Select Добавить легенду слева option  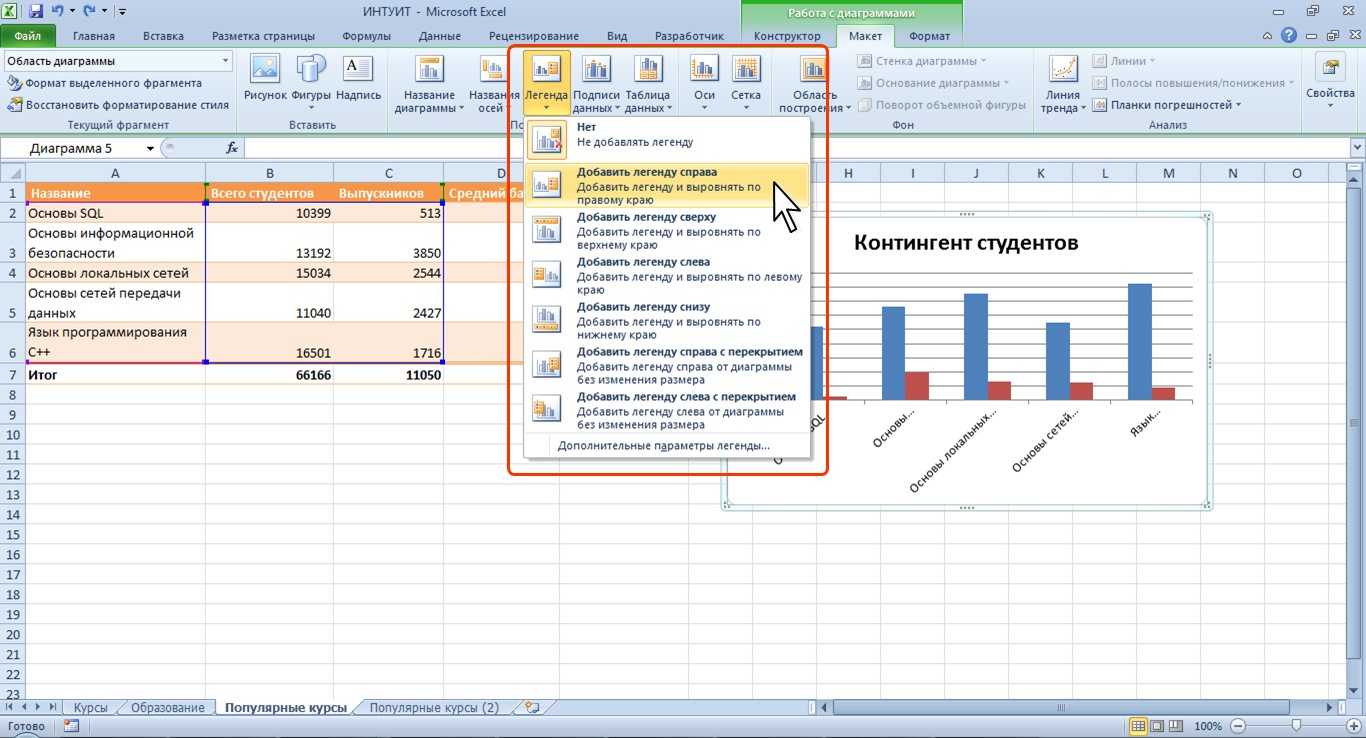(x=666, y=276)
